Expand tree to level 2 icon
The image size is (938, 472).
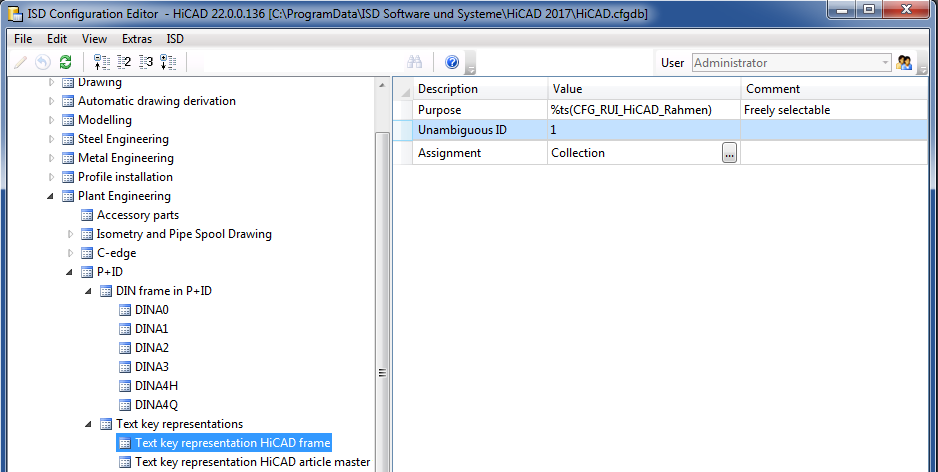pos(124,62)
